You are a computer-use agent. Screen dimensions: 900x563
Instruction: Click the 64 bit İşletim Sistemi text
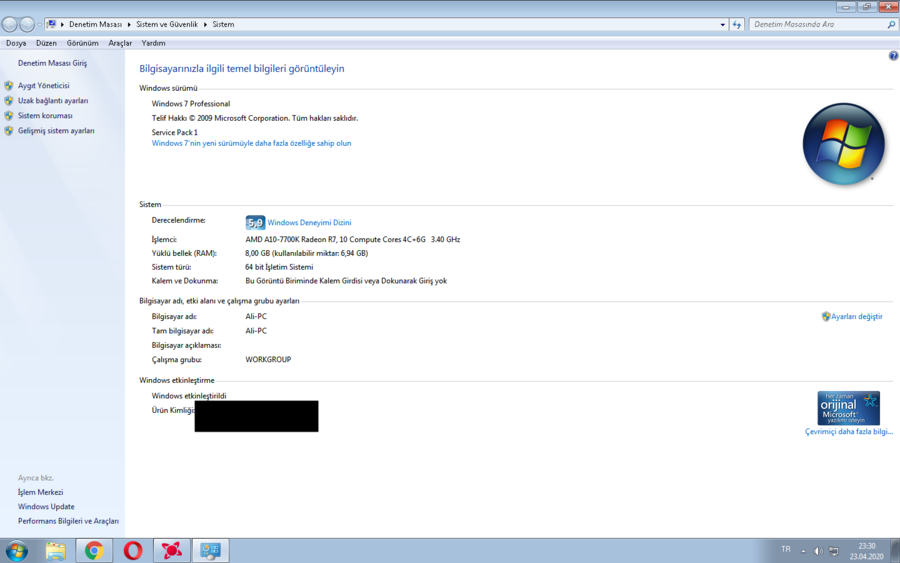pos(279,267)
